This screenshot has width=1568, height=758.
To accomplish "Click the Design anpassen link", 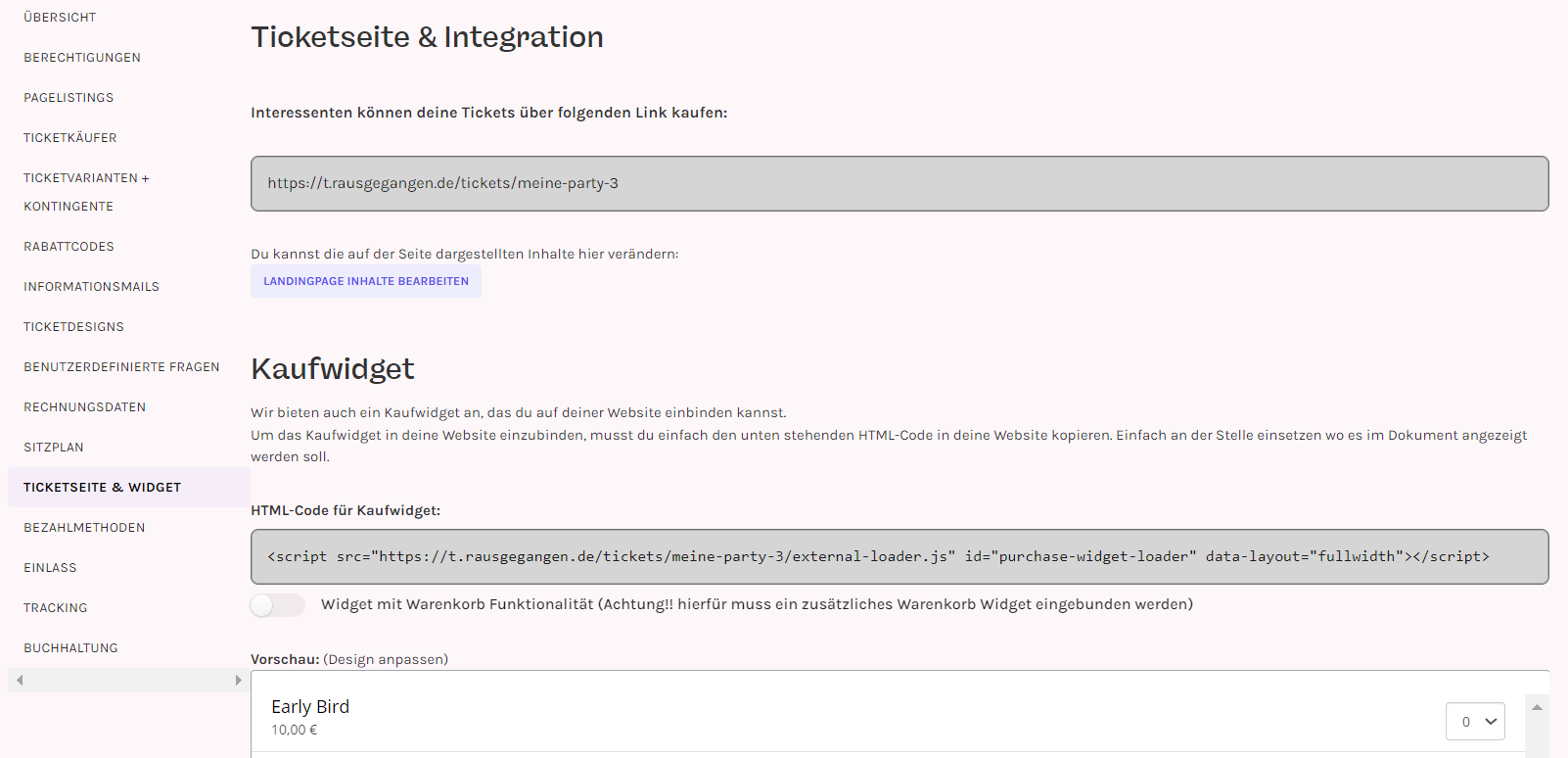I will [386, 659].
